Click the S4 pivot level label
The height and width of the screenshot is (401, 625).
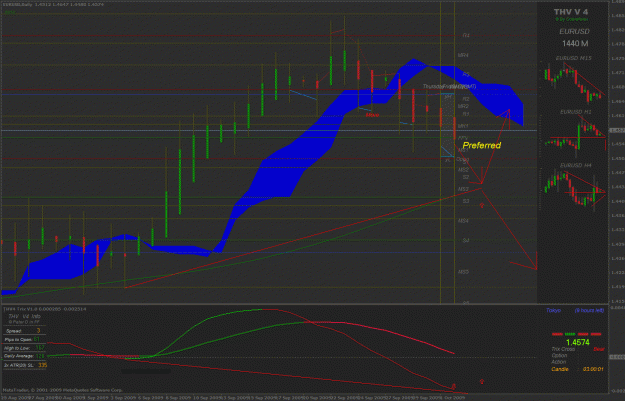466,240
